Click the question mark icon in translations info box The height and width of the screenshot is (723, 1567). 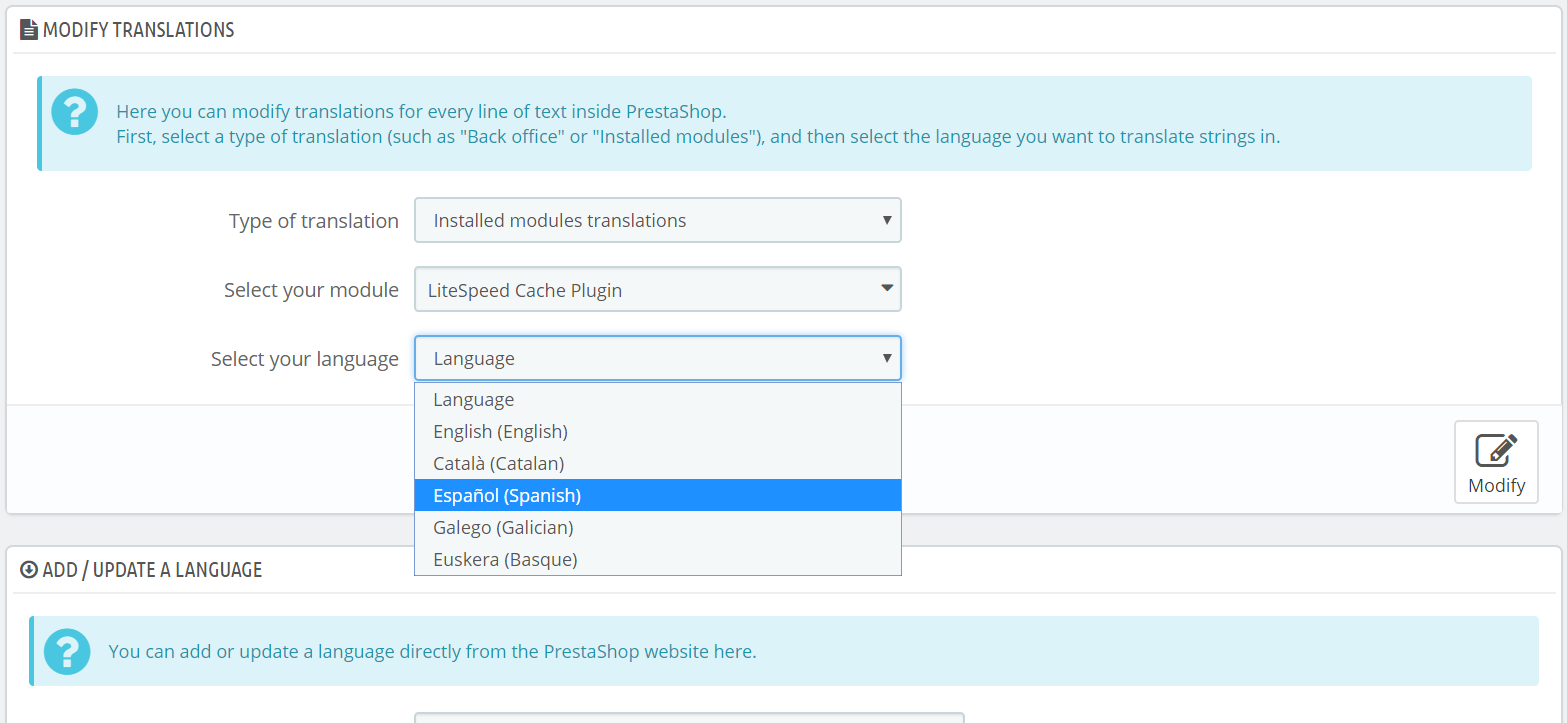coord(75,112)
